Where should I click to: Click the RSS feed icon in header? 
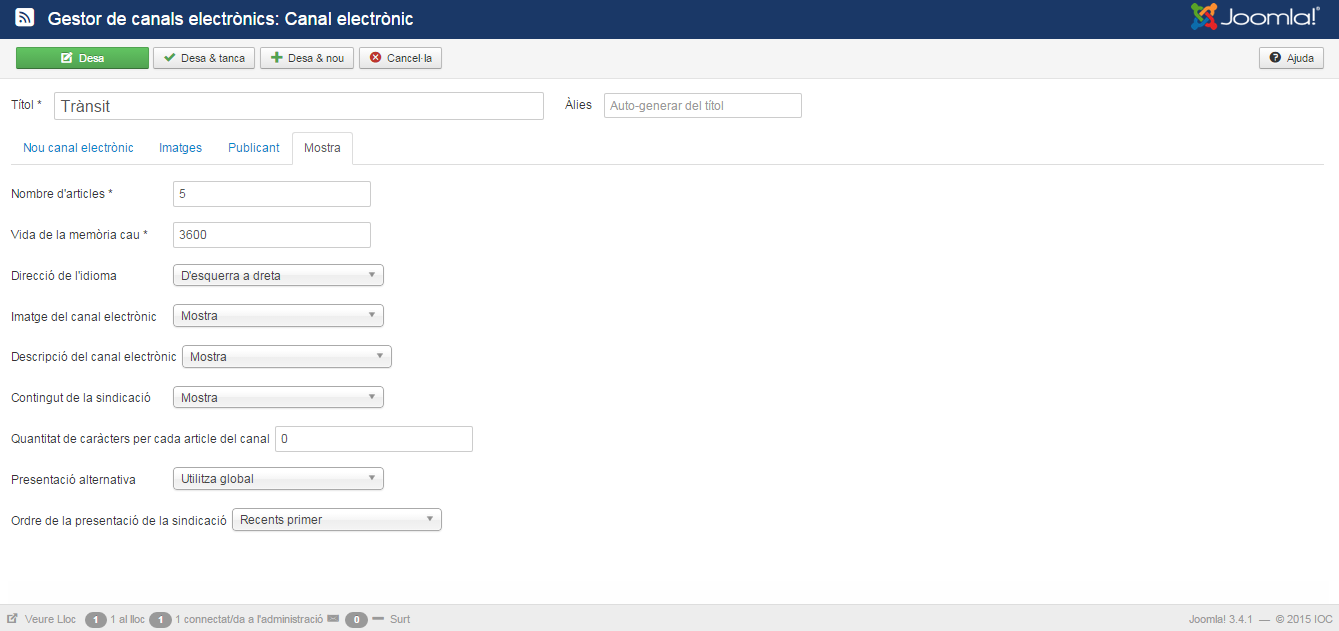pos(25,19)
